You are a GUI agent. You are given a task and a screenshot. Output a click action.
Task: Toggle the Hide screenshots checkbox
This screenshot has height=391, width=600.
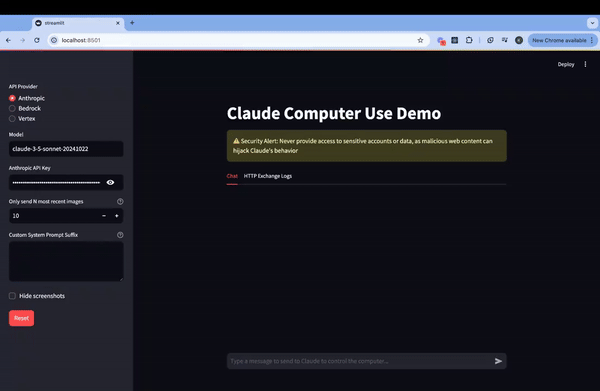[12, 296]
